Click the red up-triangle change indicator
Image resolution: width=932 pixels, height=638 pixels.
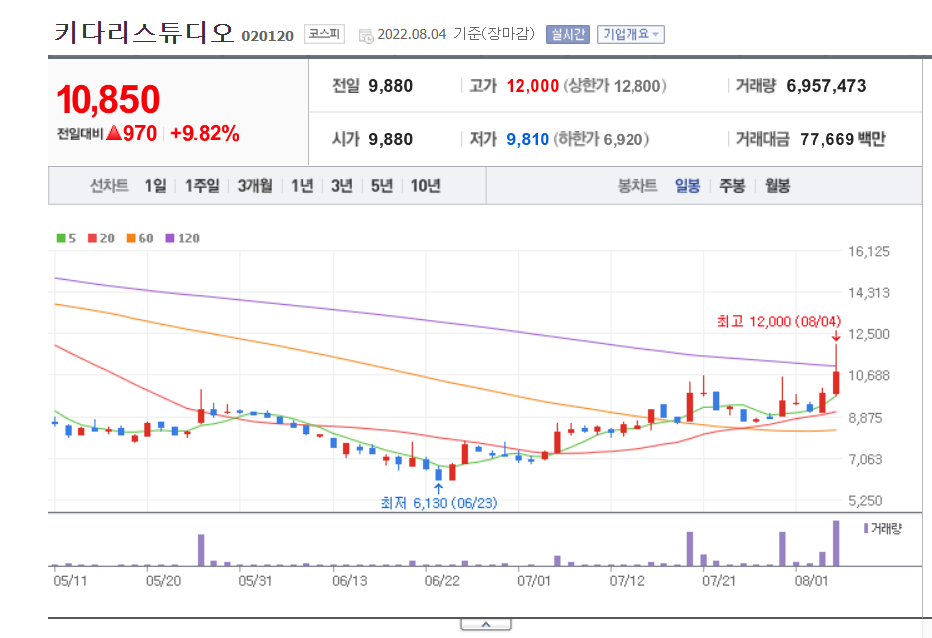click(x=114, y=133)
